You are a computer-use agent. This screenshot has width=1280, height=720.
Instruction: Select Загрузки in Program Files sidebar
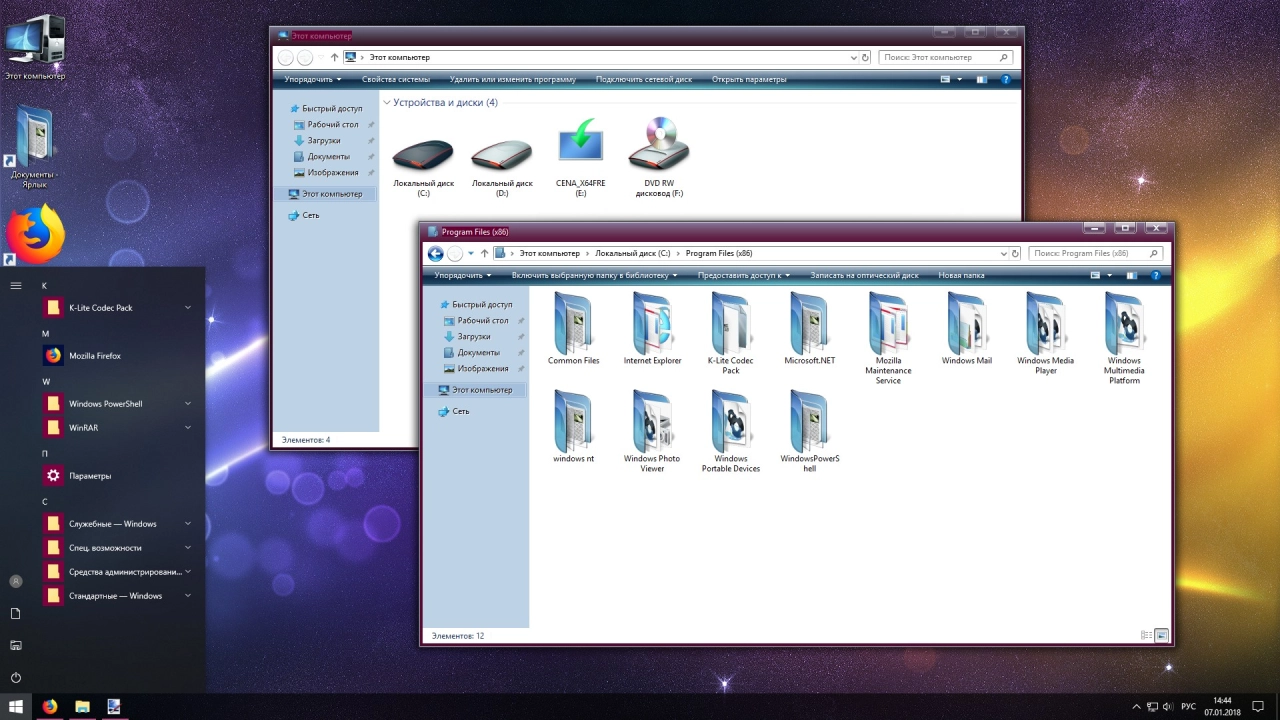coord(473,336)
